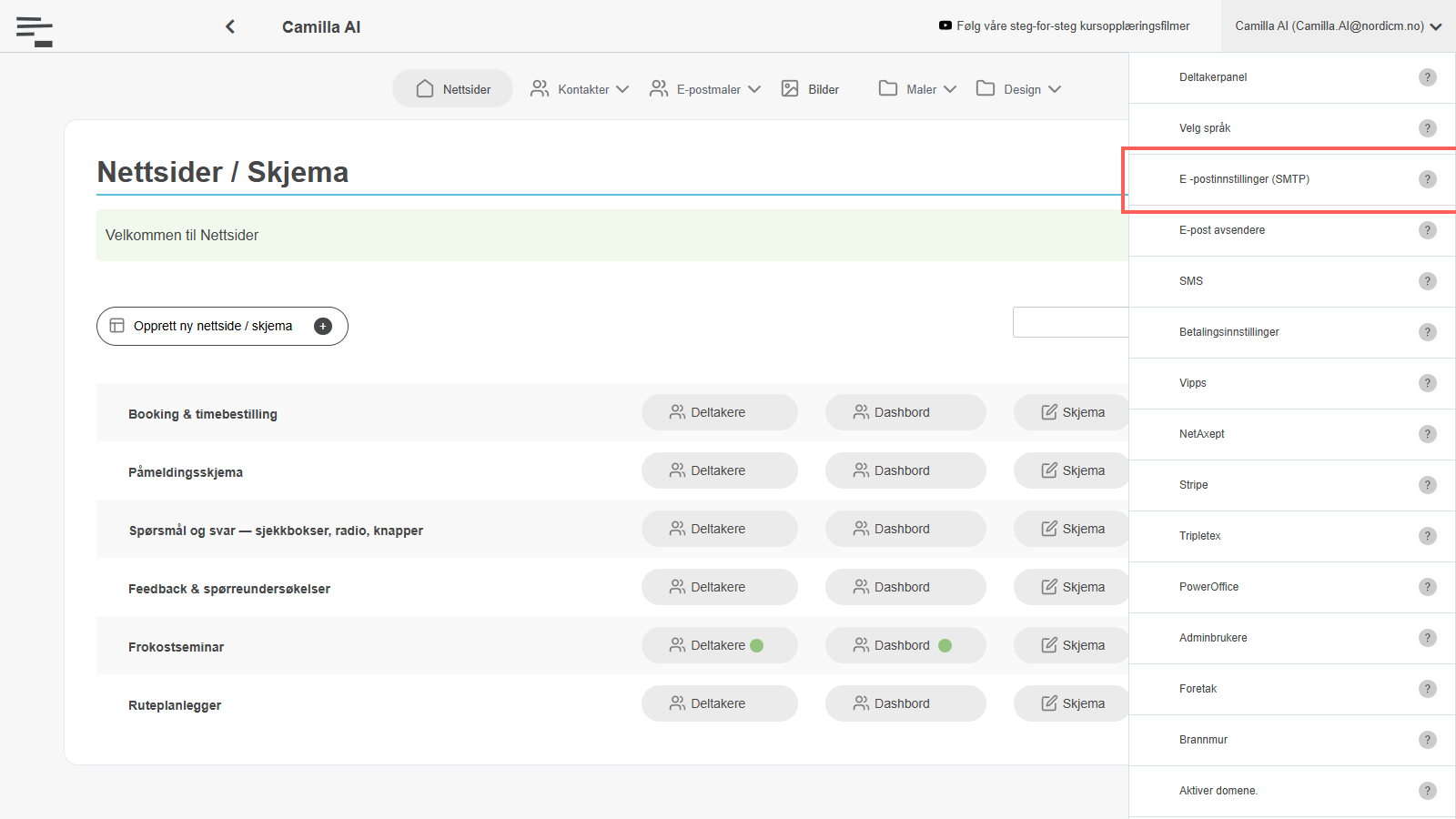Open help icon for NetAxept
The image size is (1456, 819).
coord(1428,434)
